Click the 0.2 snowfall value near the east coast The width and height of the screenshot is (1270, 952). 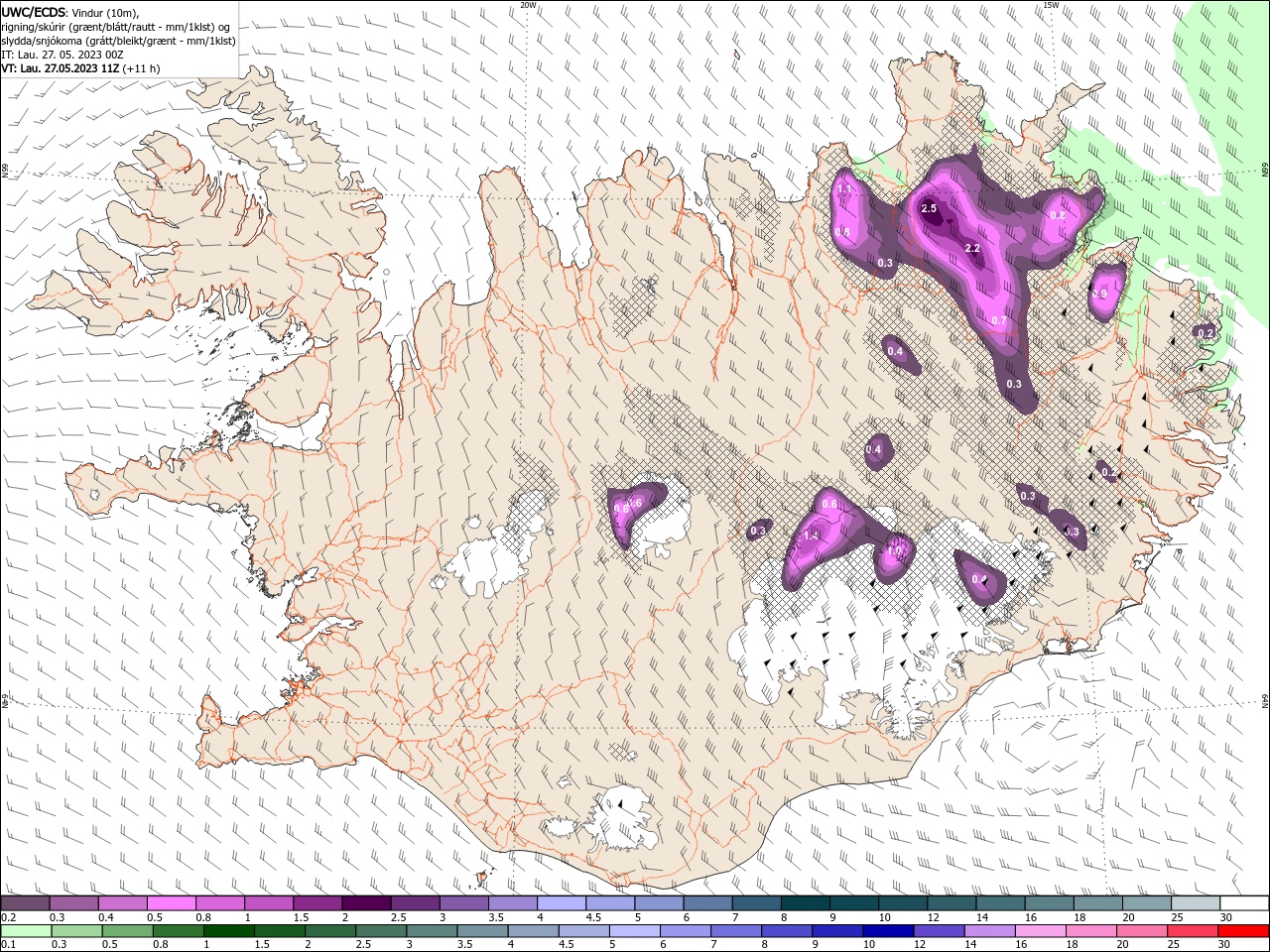point(1205,333)
